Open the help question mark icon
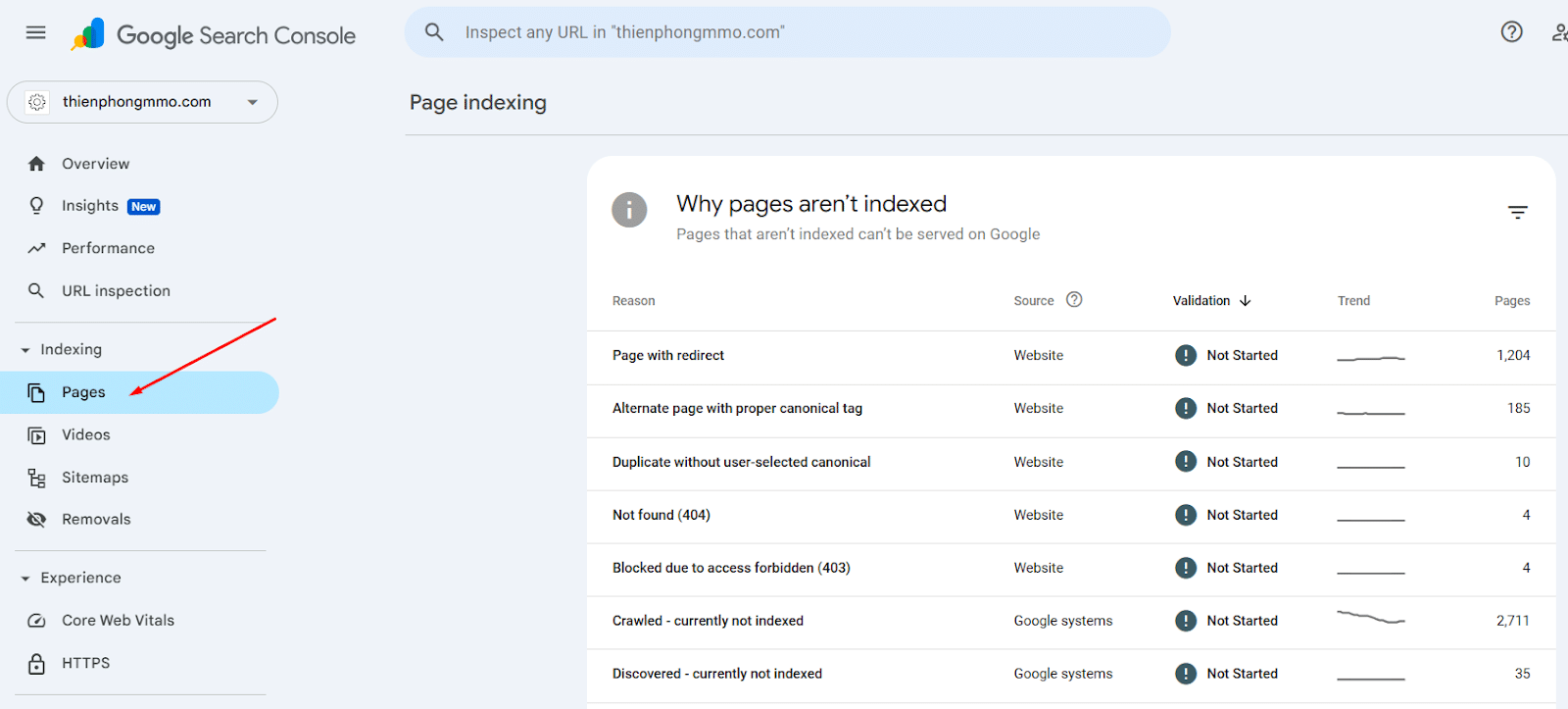 (x=1511, y=32)
